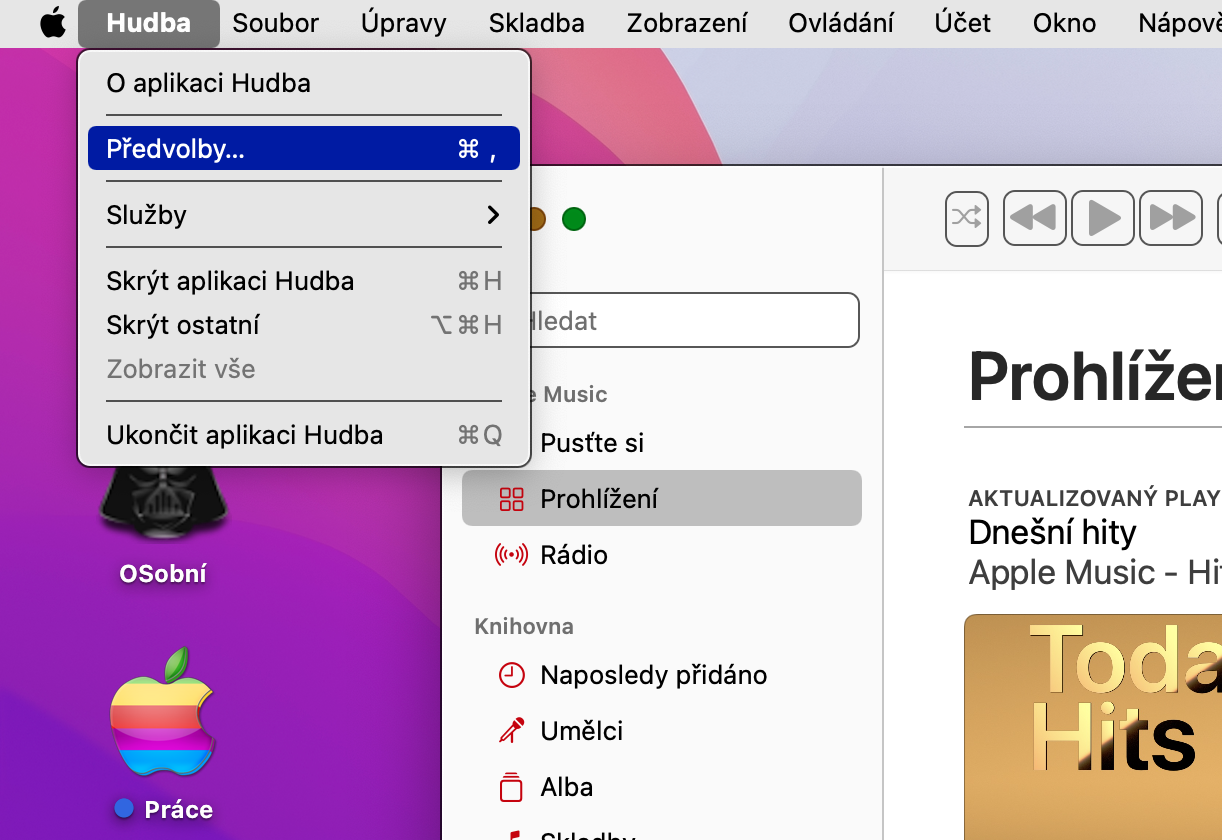1222x840 pixels.
Task: Toggle shuffle playback
Action: click(x=966, y=218)
